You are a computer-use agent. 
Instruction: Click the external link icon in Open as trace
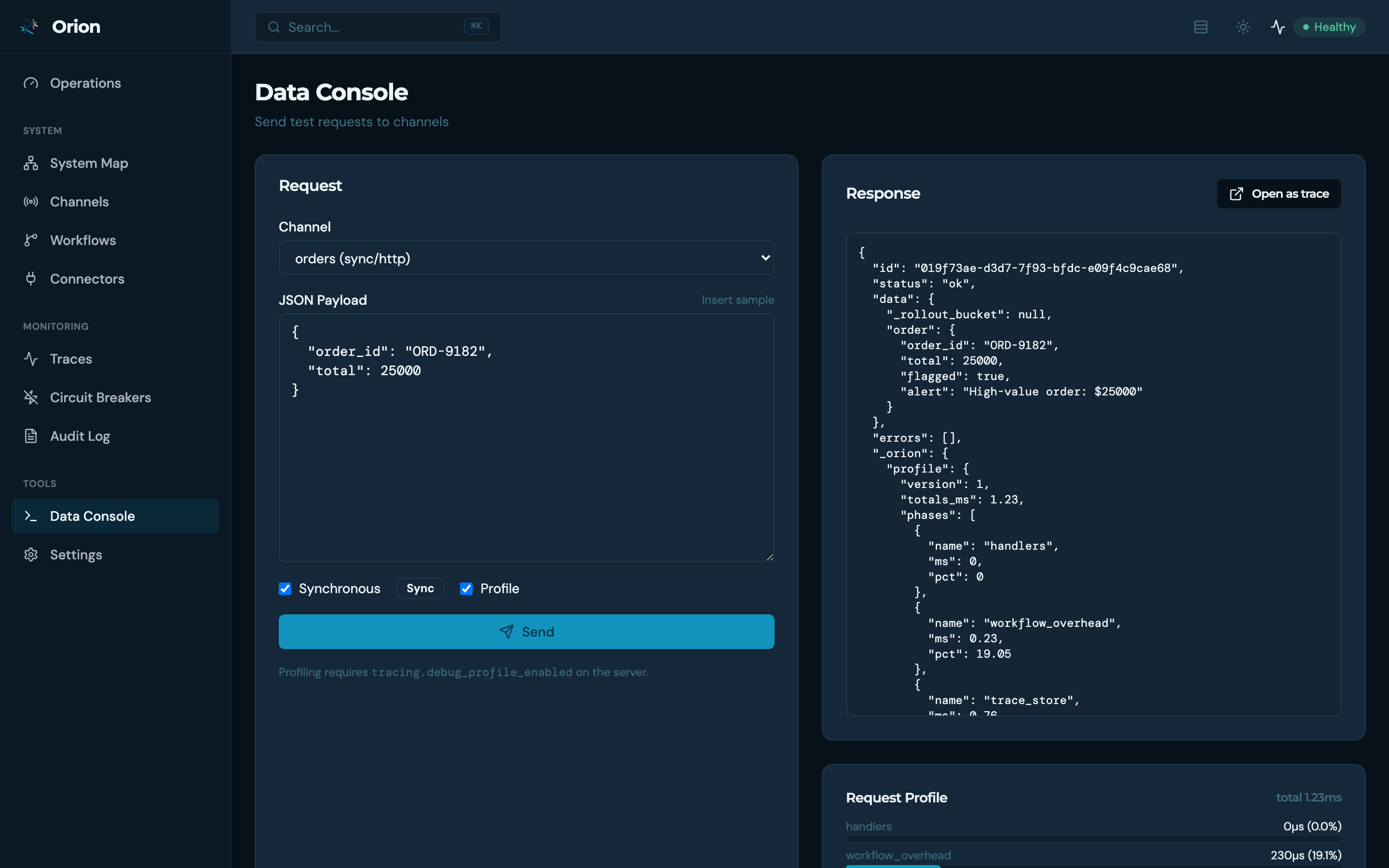(x=1236, y=194)
